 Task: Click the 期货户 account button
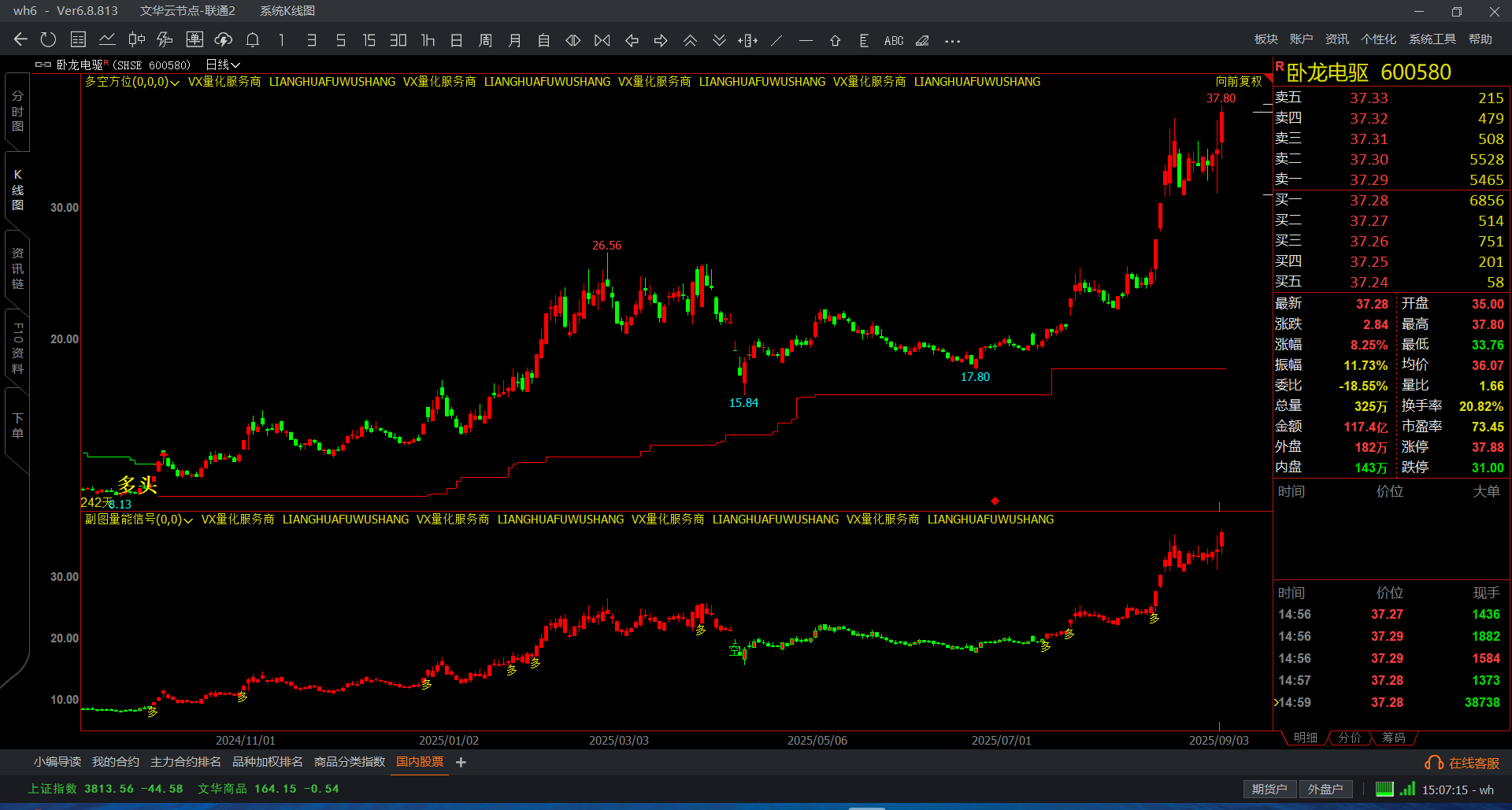click(x=1269, y=789)
